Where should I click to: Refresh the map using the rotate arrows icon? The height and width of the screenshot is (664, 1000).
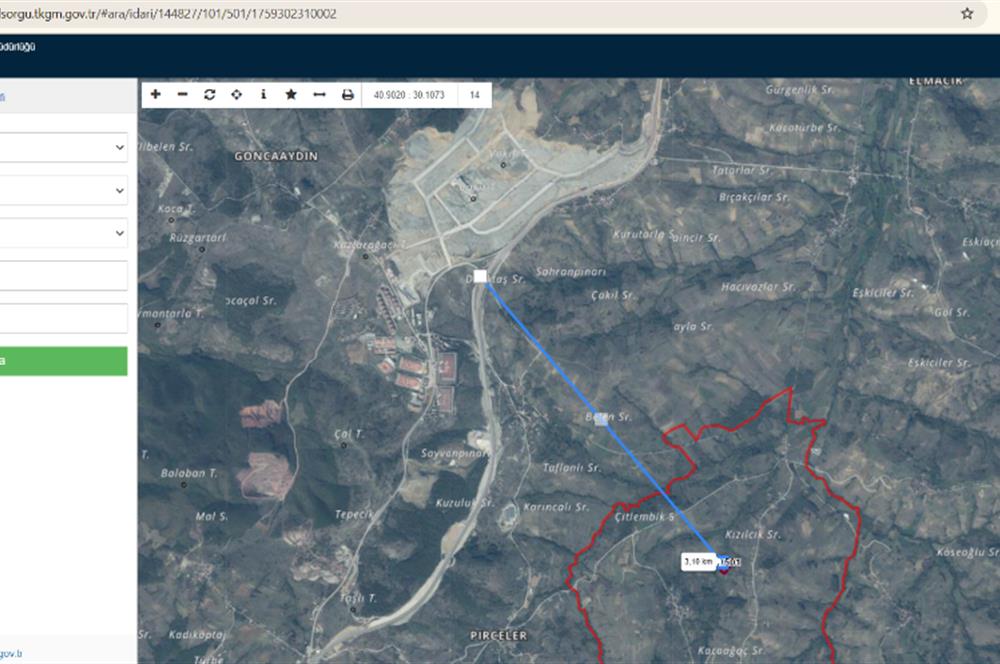coord(209,94)
